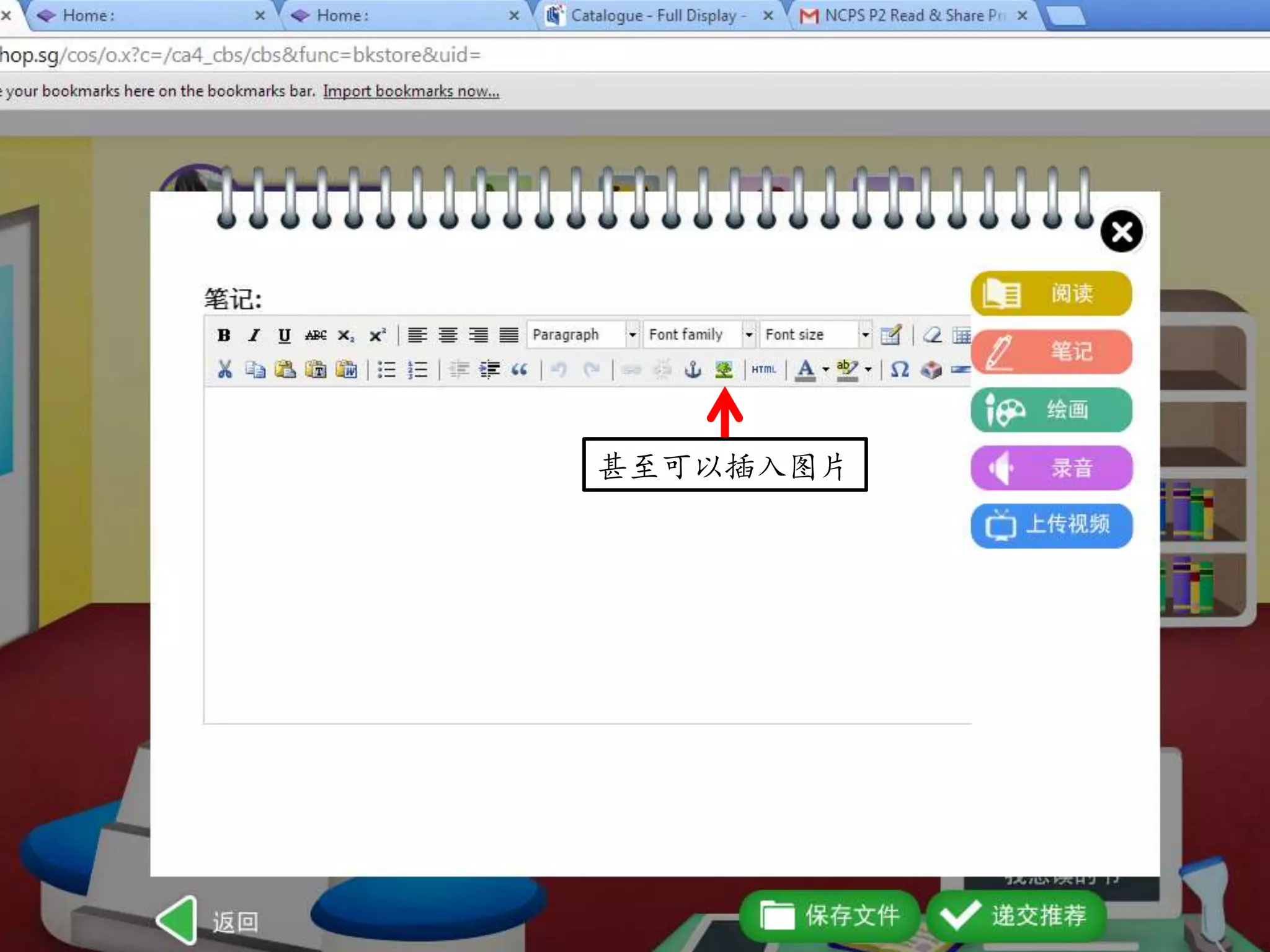Click the blockquote icon
1270x952 pixels.
click(520, 370)
